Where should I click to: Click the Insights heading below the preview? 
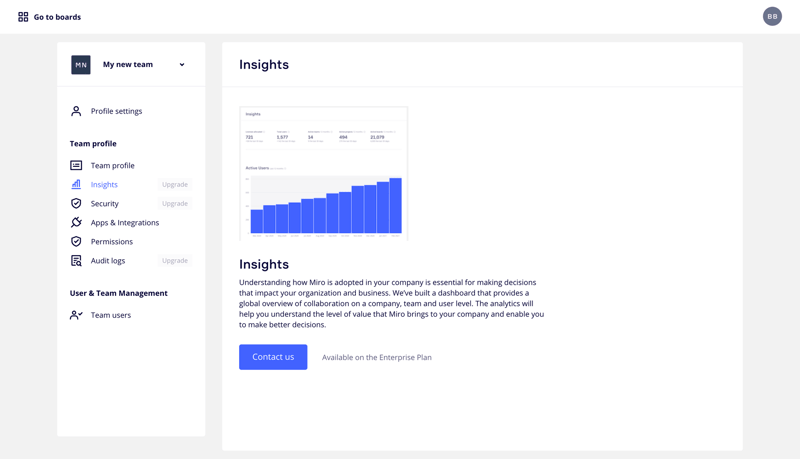(x=264, y=264)
